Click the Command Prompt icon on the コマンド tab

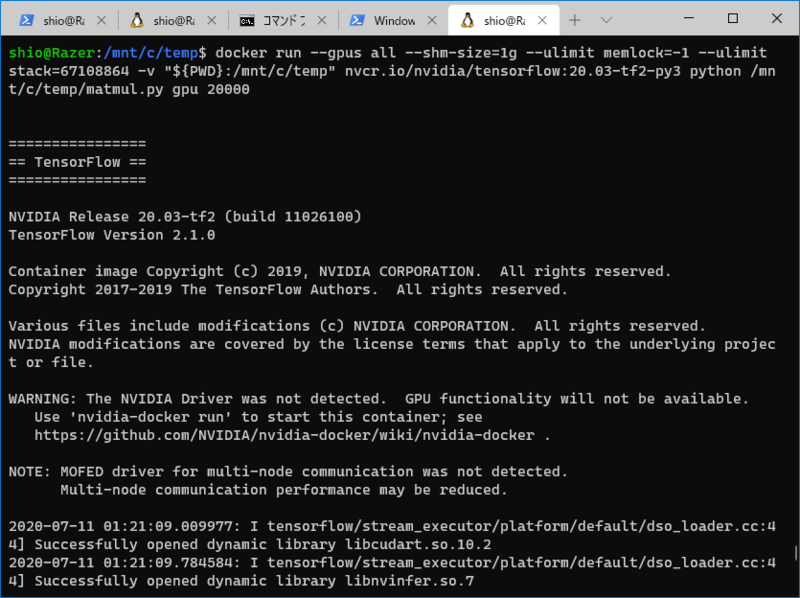(247, 18)
